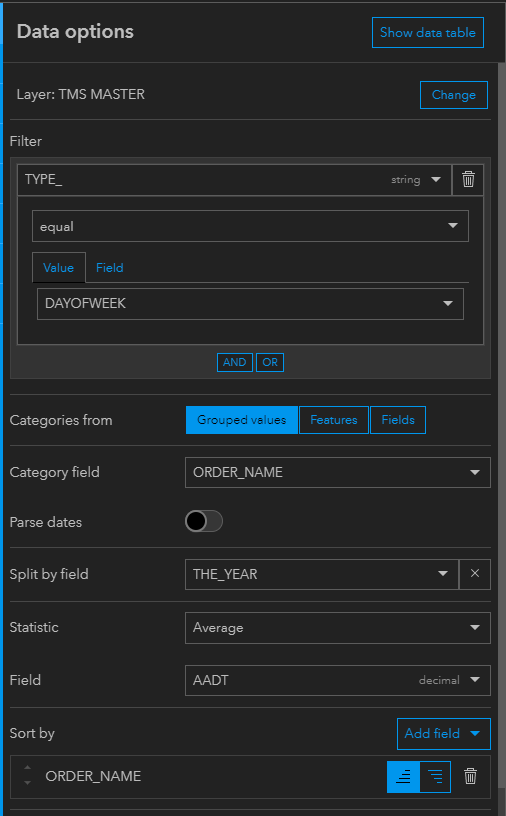Set sort order to ascending

[403, 776]
